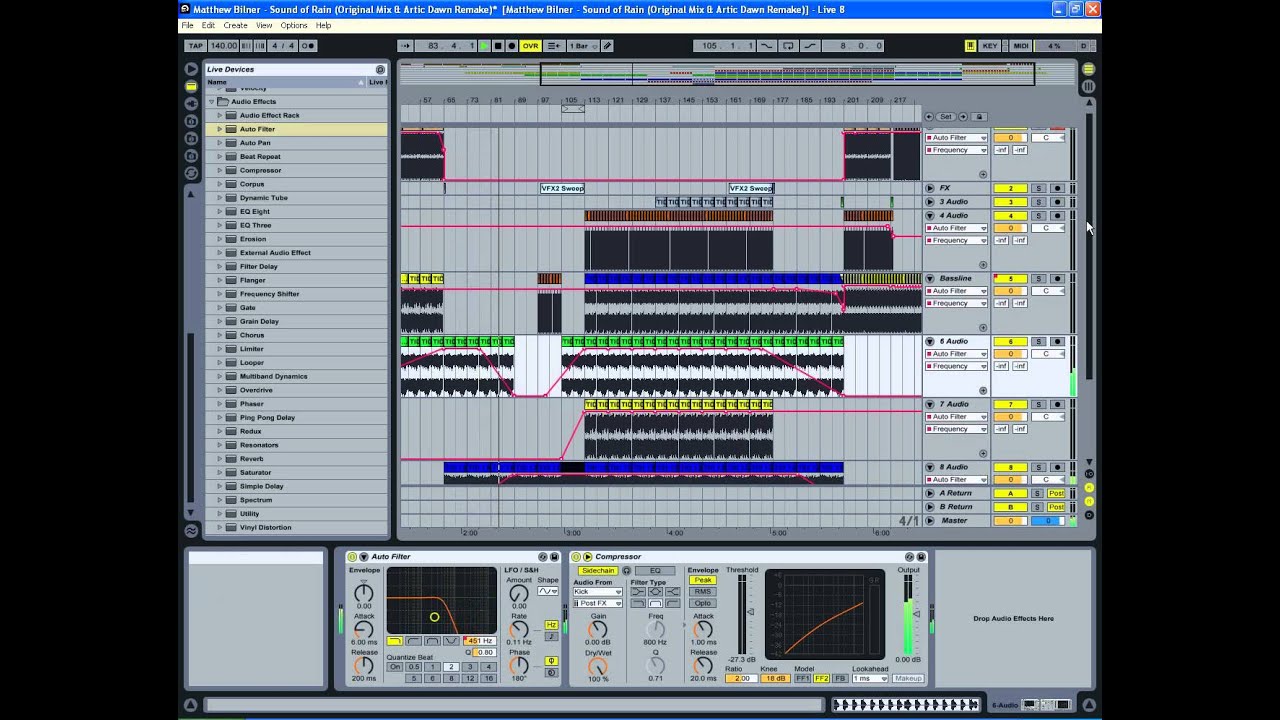
Task: Open the hot-swap search icon in browser header
Action: 380,69
